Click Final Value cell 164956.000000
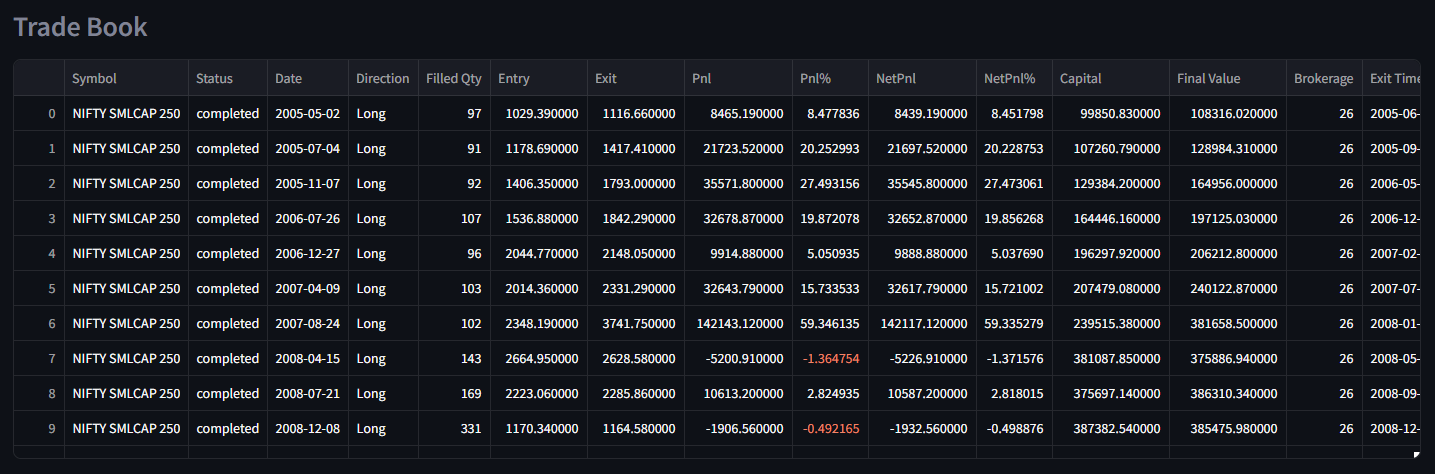1435x474 pixels. (1228, 184)
